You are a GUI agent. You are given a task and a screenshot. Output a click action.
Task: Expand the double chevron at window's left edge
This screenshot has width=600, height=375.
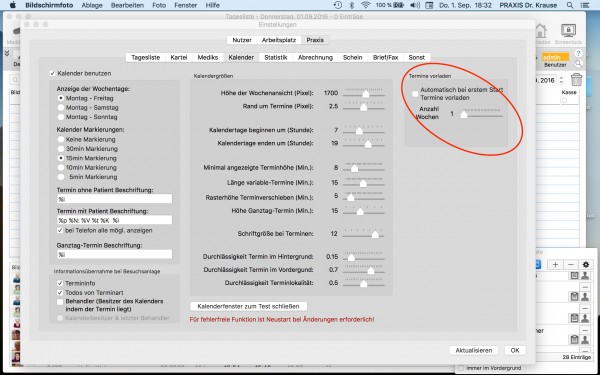7,53
